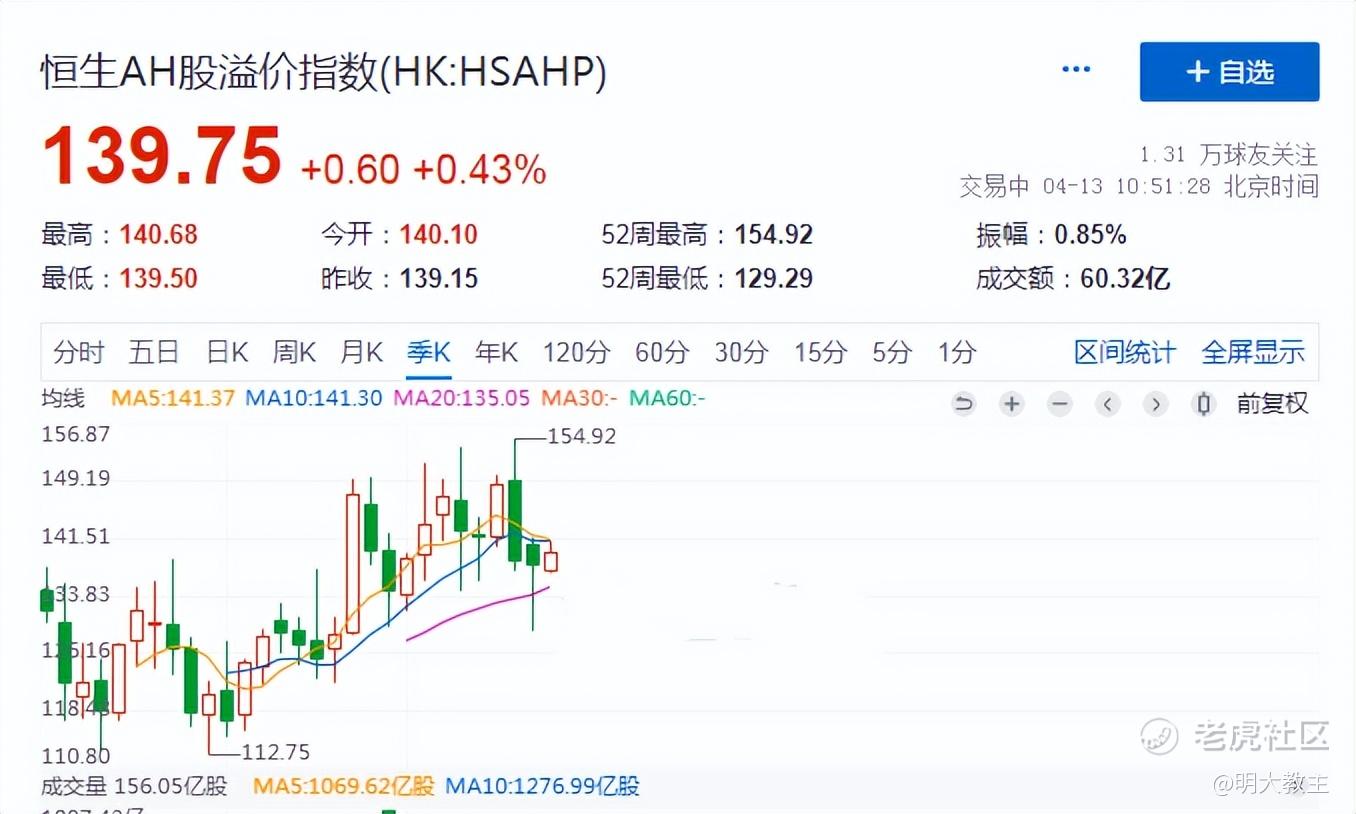
Task: Click the 万球友关注 follower count
Action: (1229, 155)
